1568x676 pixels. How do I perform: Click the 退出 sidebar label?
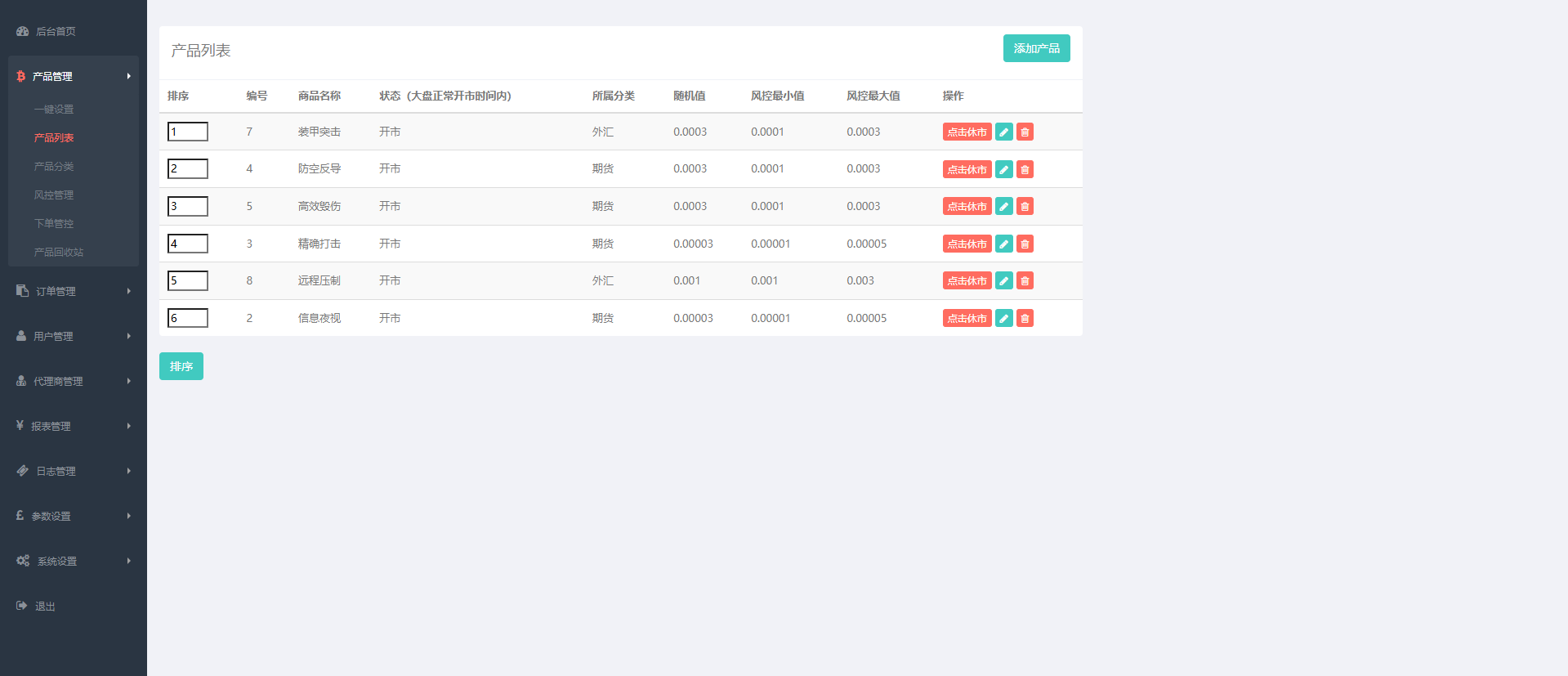(45, 606)
